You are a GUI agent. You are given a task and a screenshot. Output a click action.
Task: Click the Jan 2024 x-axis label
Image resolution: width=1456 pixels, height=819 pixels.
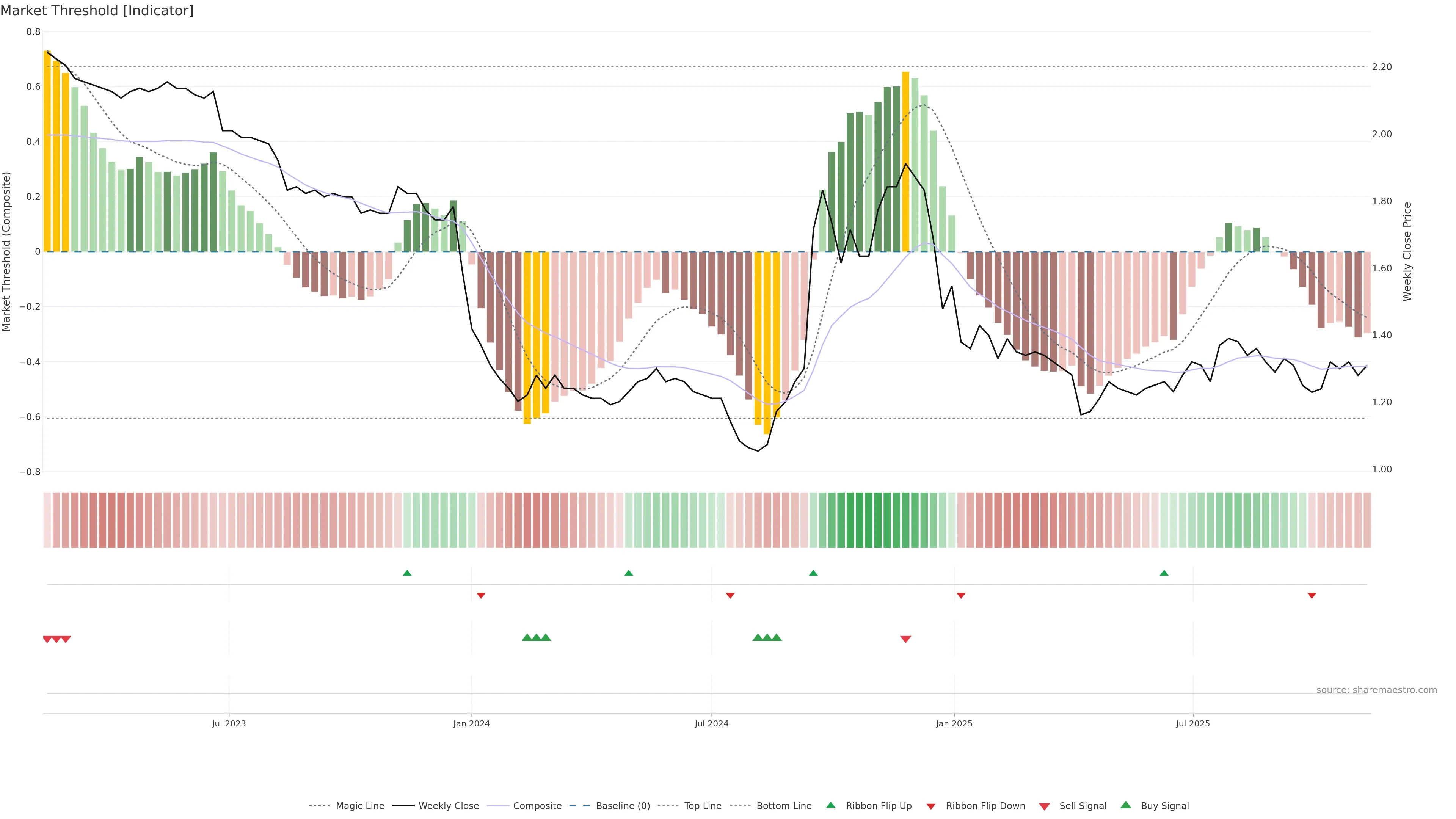pos(471,723)
